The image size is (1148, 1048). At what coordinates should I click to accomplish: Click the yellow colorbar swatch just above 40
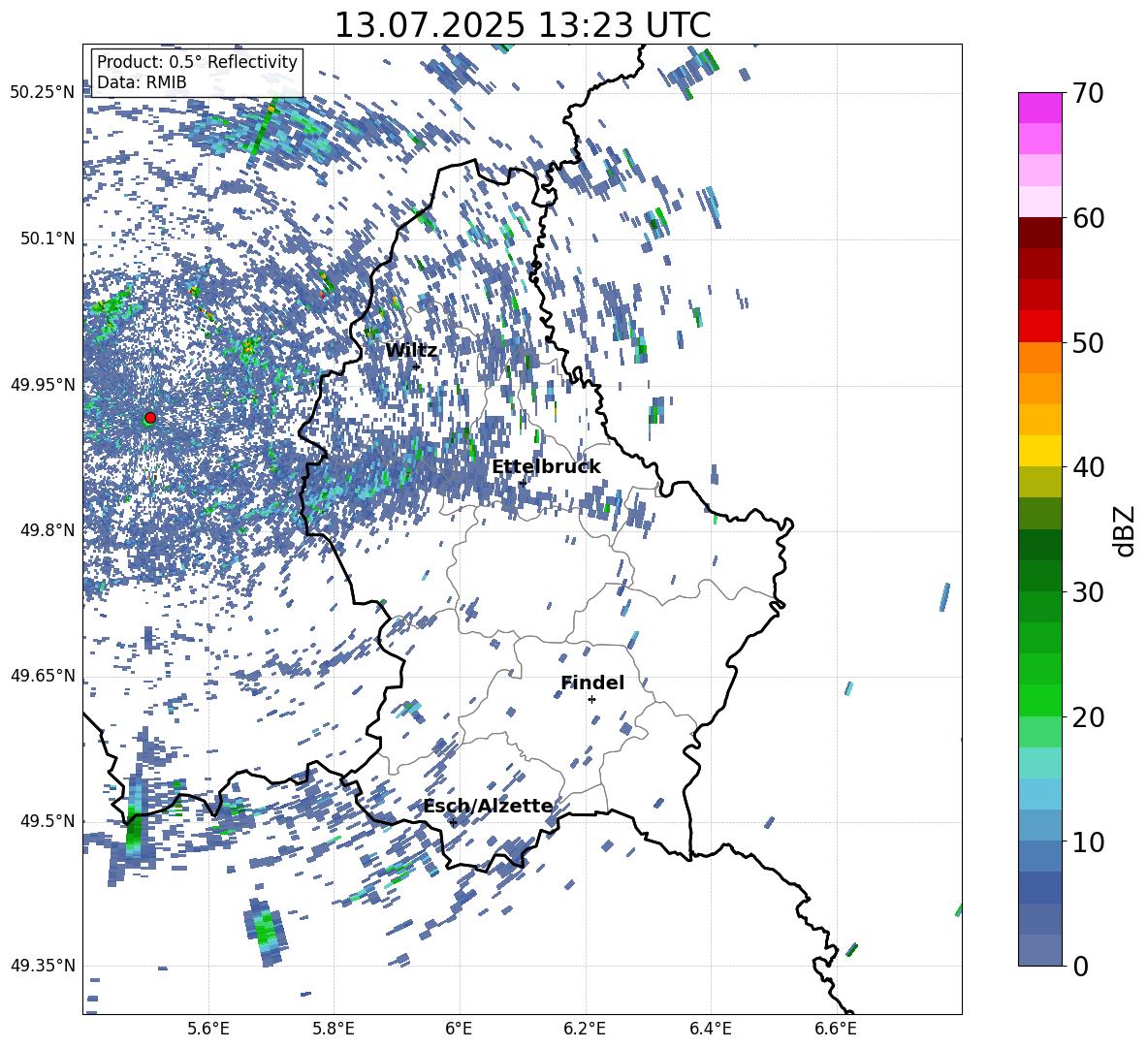click(x=1039, y=451)
